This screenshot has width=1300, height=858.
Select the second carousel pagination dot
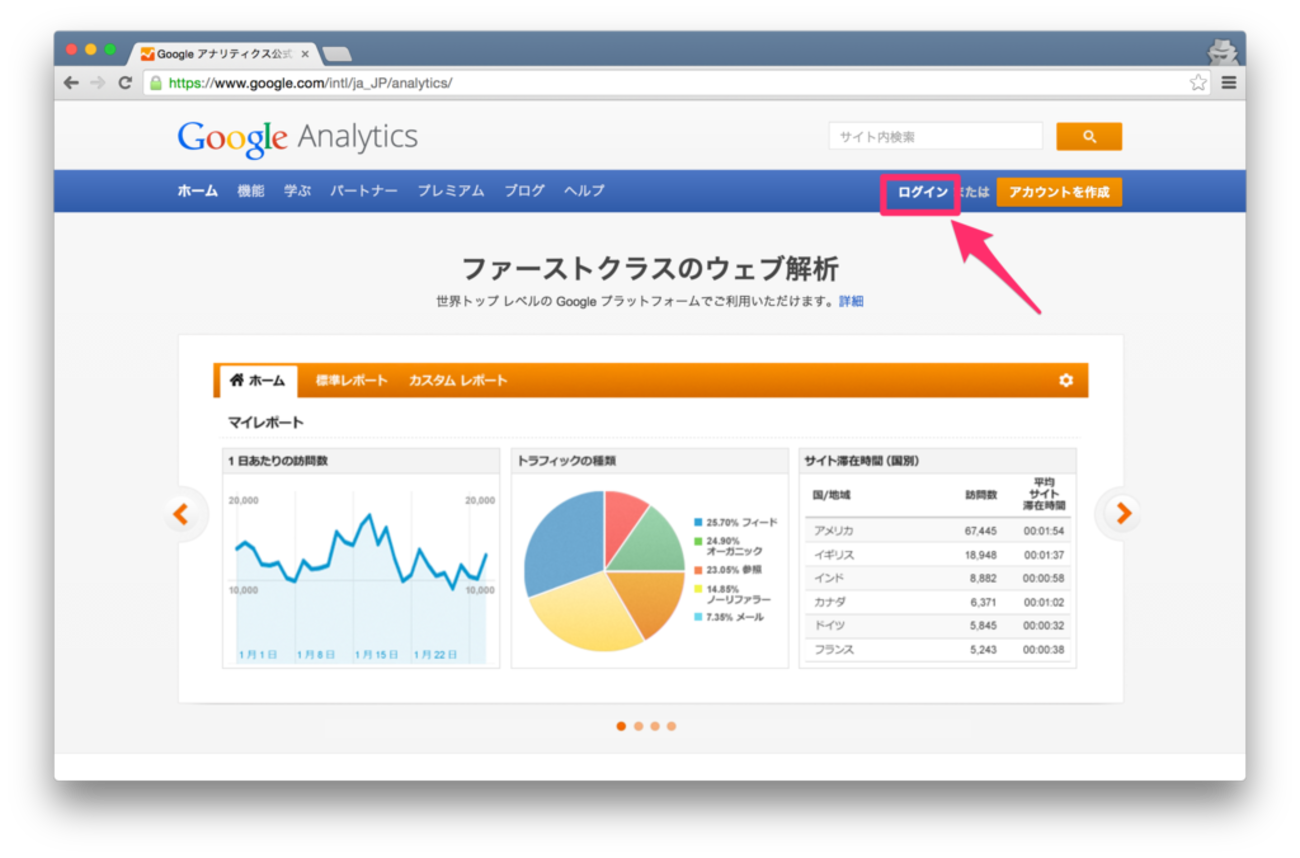[638, 726]
